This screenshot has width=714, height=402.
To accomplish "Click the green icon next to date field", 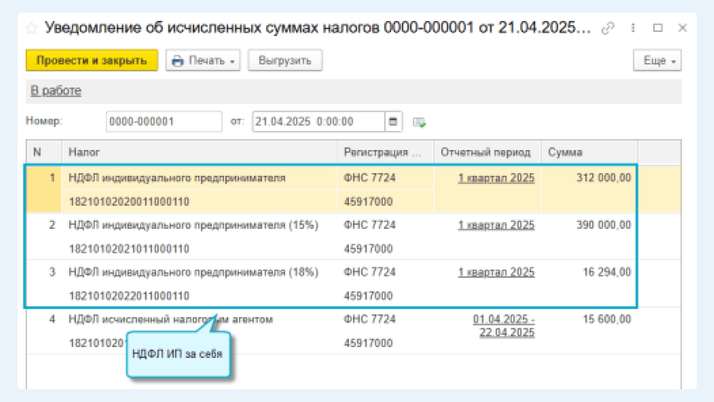I will [x=419, y=122].
